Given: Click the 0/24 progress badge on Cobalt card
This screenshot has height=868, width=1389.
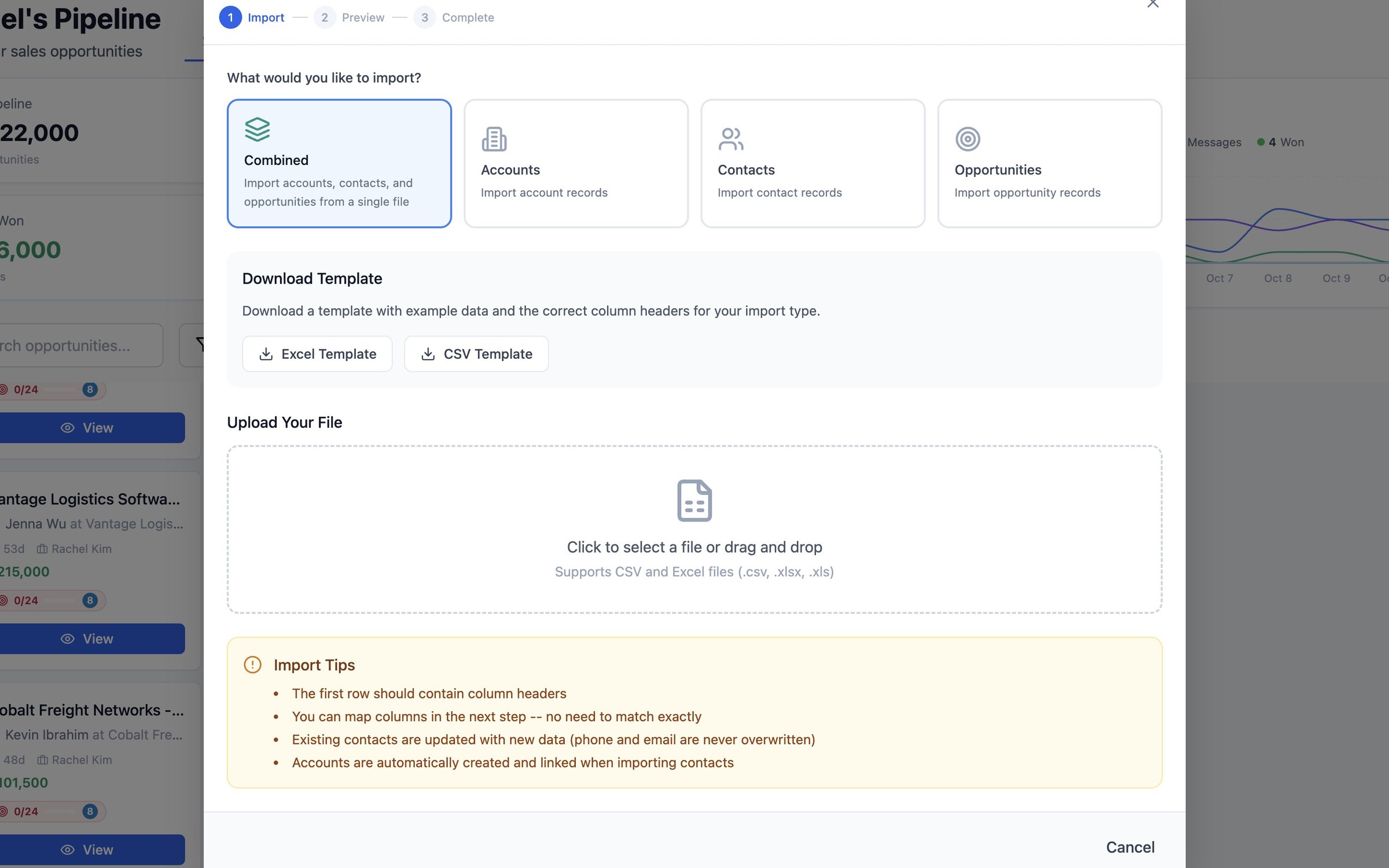Looking at the screenshot, I should coord(53,811).
